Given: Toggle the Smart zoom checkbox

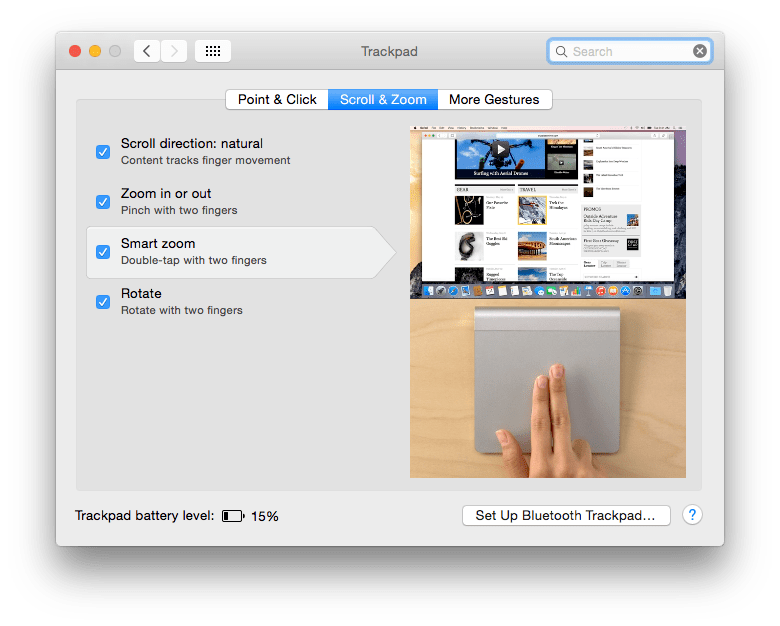Looking at the screenshot, I should (103, 252).
